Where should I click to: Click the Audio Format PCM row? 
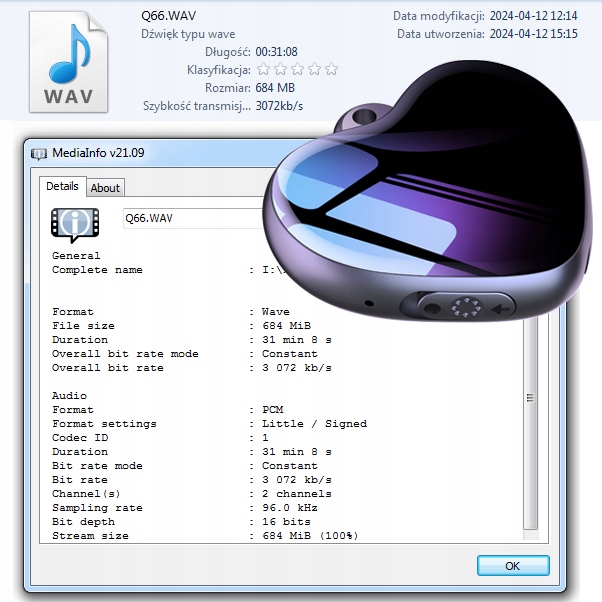tap(168, 410)
